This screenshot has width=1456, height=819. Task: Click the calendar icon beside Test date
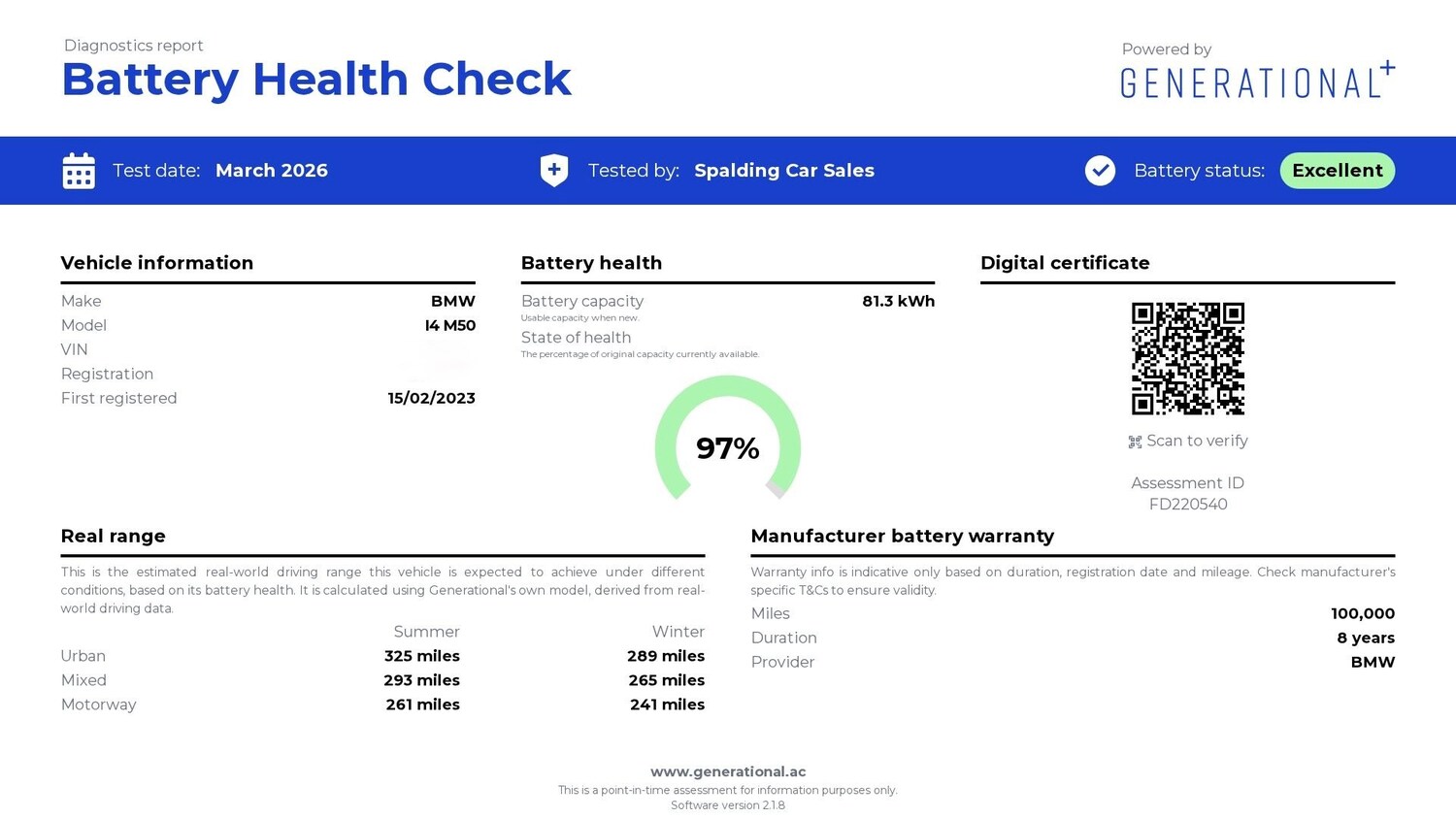79,171
